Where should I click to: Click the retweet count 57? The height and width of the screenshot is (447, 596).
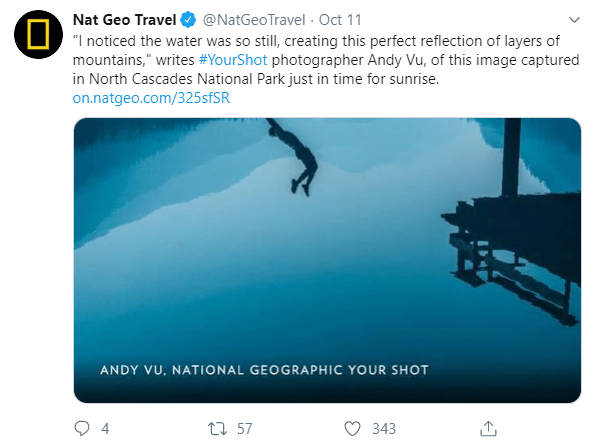tap(244, 429)
